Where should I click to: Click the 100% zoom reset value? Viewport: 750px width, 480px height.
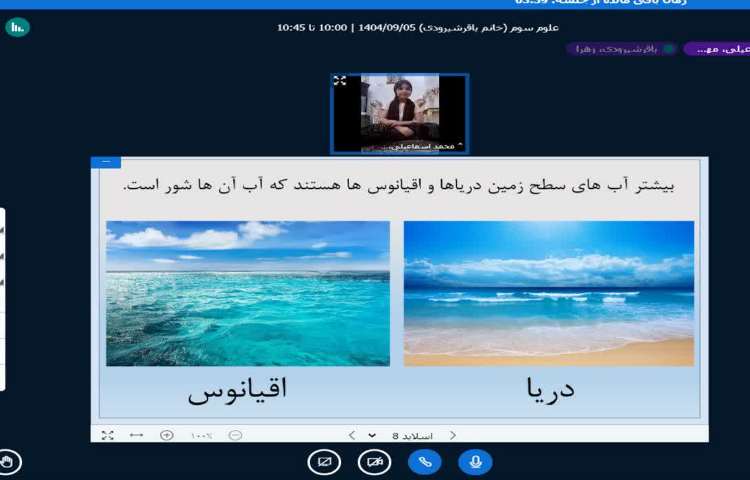point(201,436)
